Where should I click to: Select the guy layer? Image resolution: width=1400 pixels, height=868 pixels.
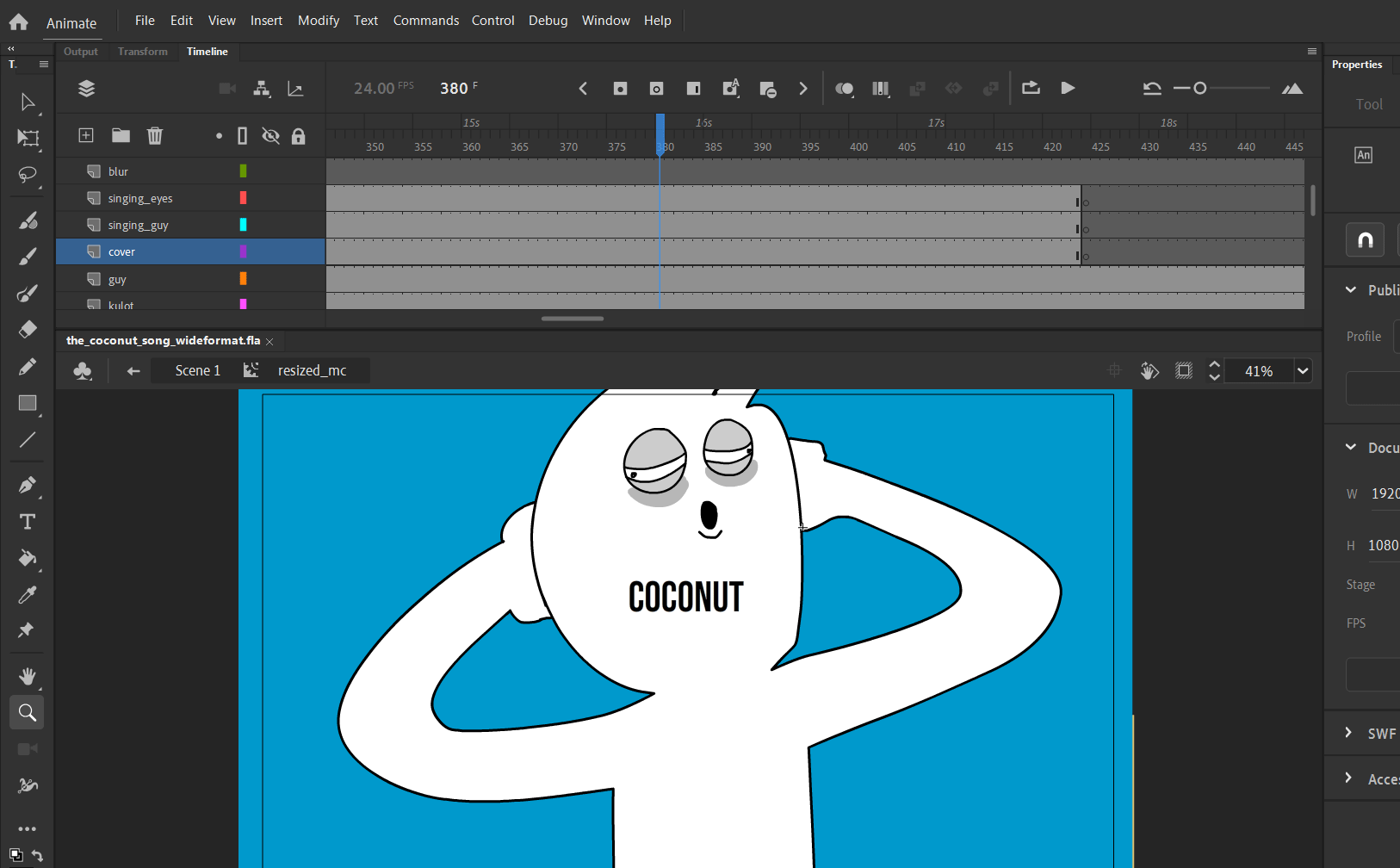(190, 279)
